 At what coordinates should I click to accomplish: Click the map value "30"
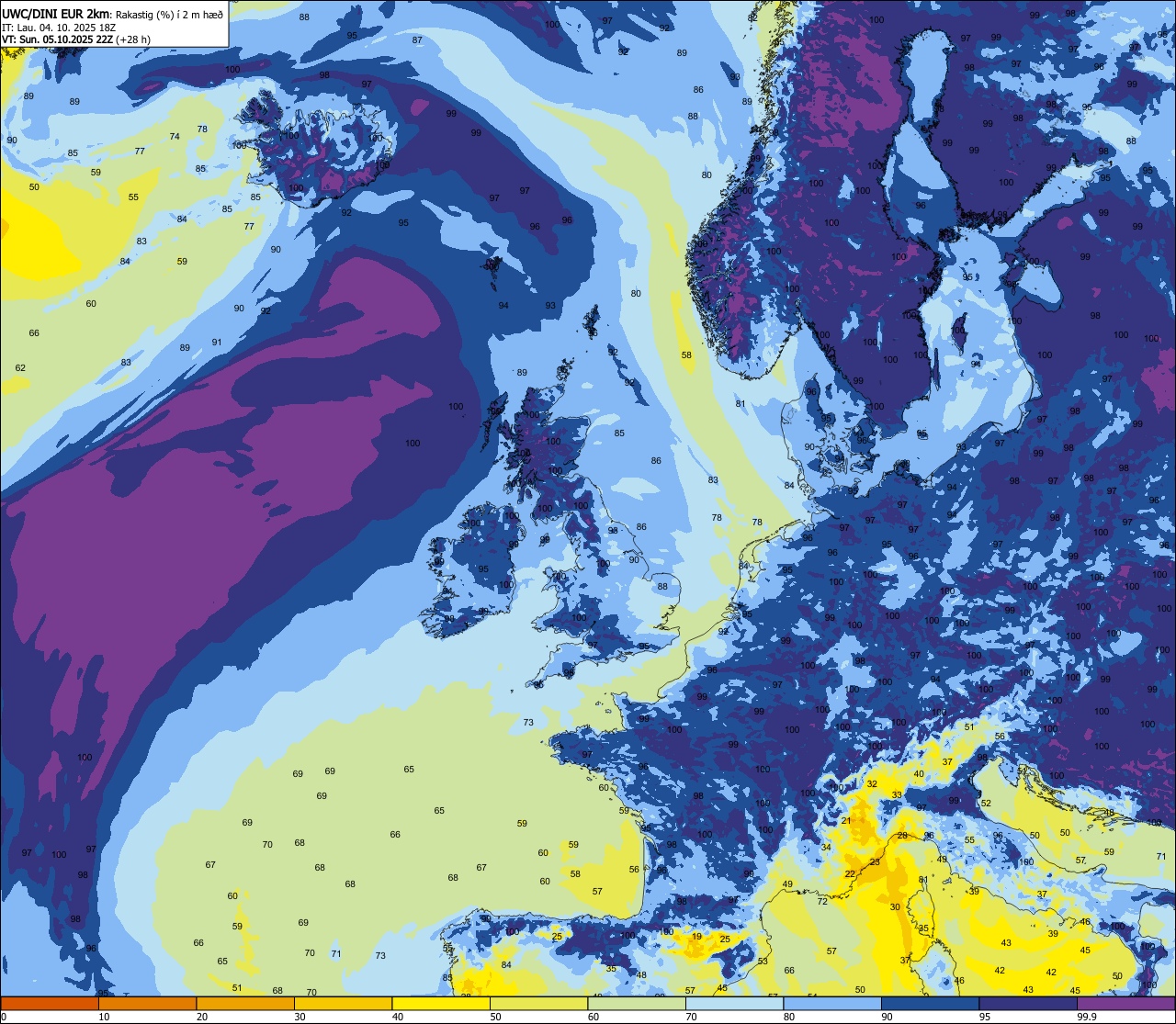point(895,906)
